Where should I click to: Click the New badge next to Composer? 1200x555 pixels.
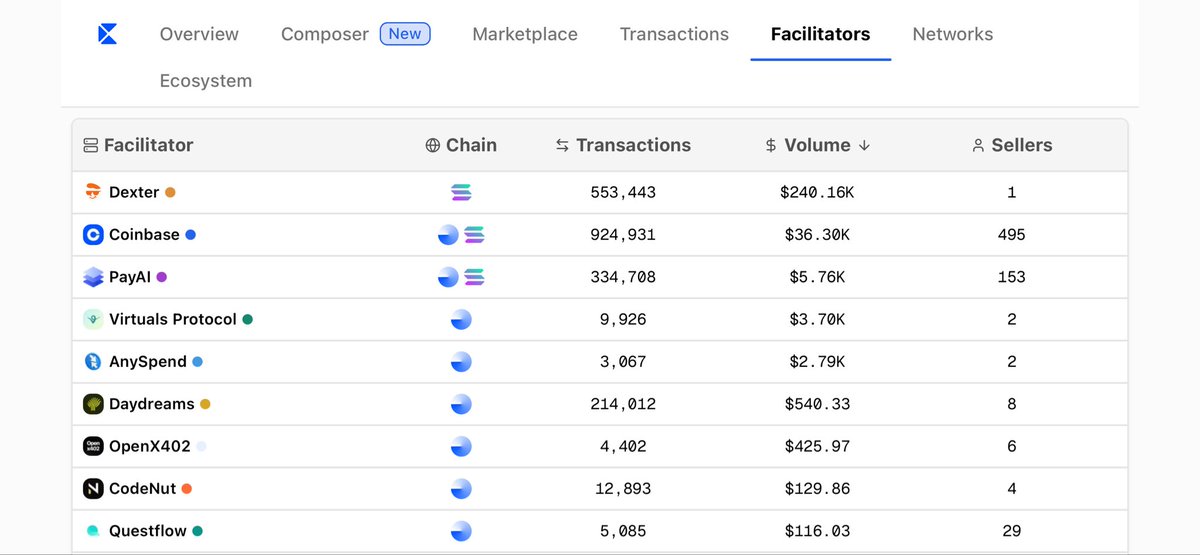405,34
